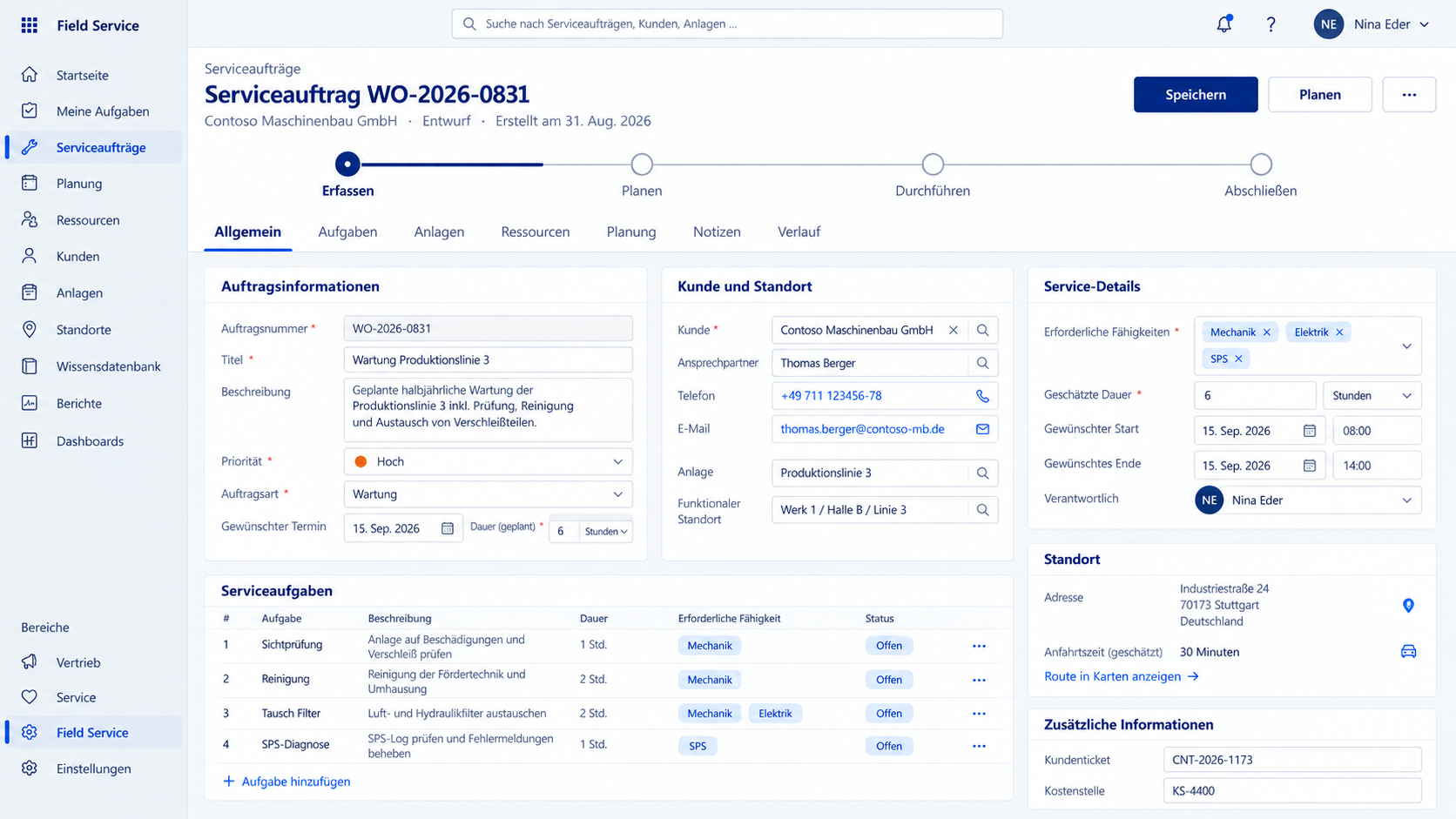Expand the Verantwortlich Nina Eder dropdown
Screen dimensions: 1456x819
pos(1406,500)
